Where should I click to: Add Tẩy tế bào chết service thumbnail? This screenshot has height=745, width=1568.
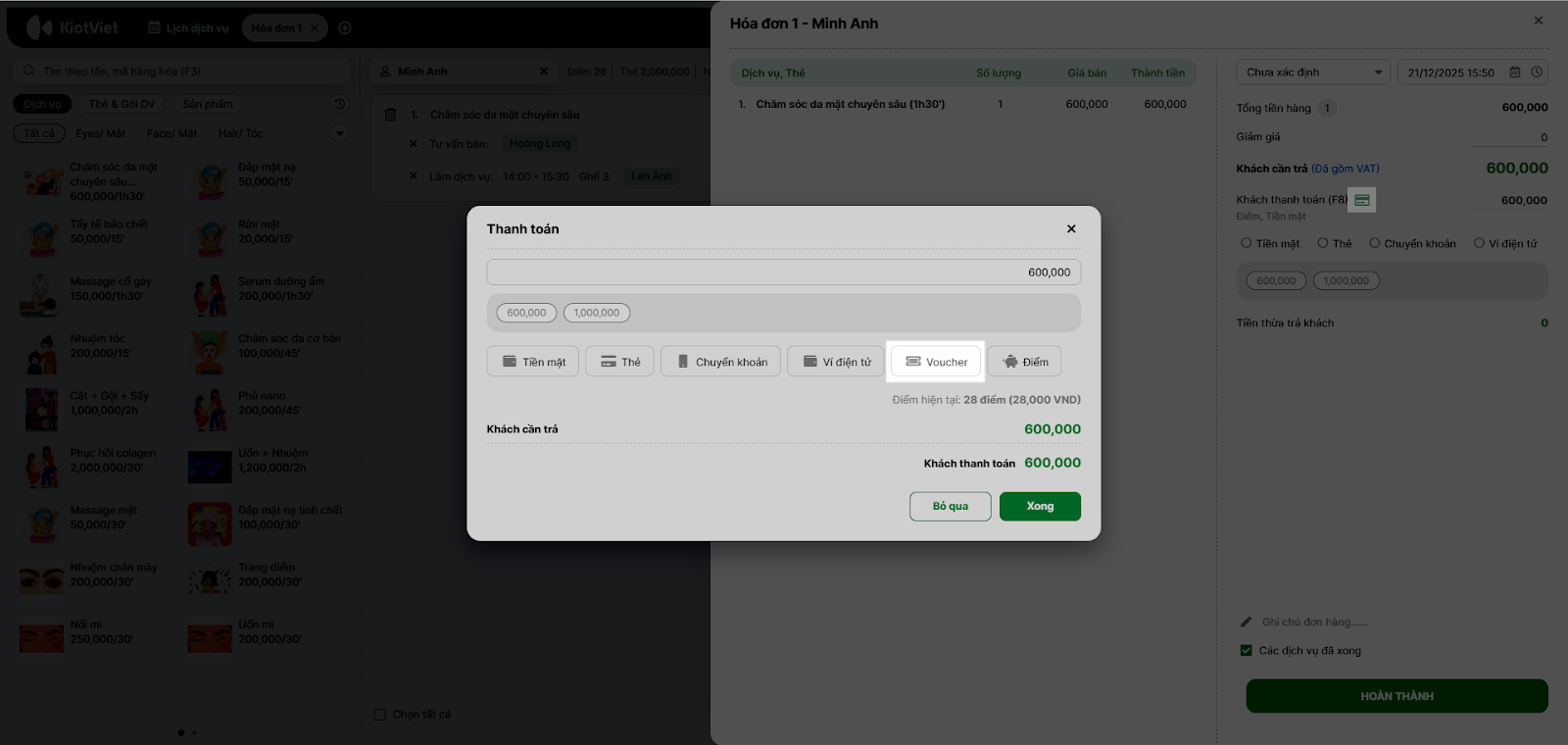(x=41, y=237)
